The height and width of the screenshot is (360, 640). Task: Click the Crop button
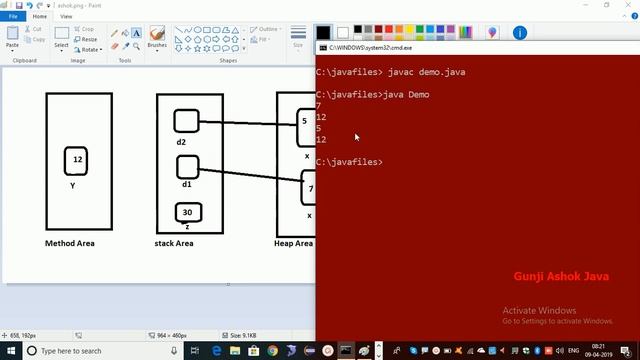pos(84,29)
